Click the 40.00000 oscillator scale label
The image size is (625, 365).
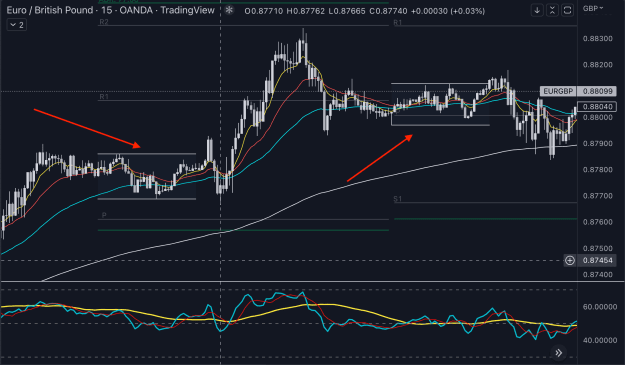(x=599, y=340)
